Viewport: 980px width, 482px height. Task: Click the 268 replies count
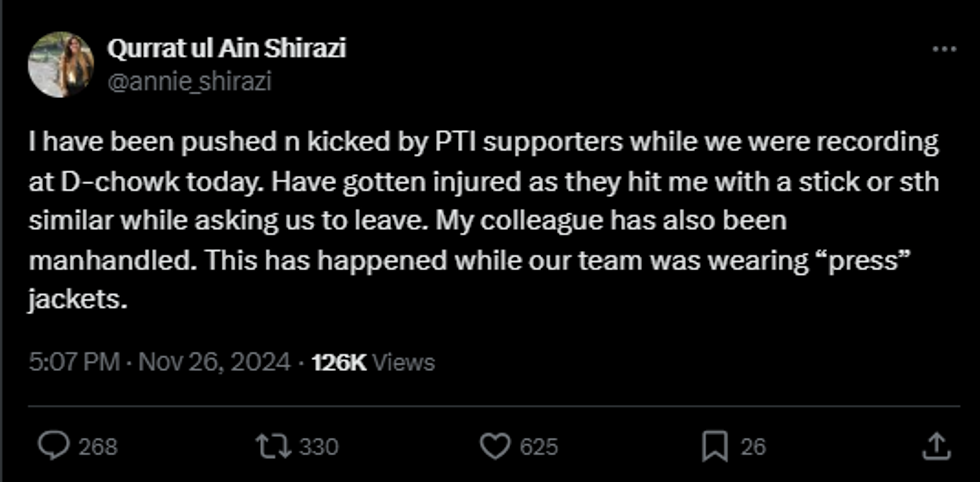pos(97,447)
